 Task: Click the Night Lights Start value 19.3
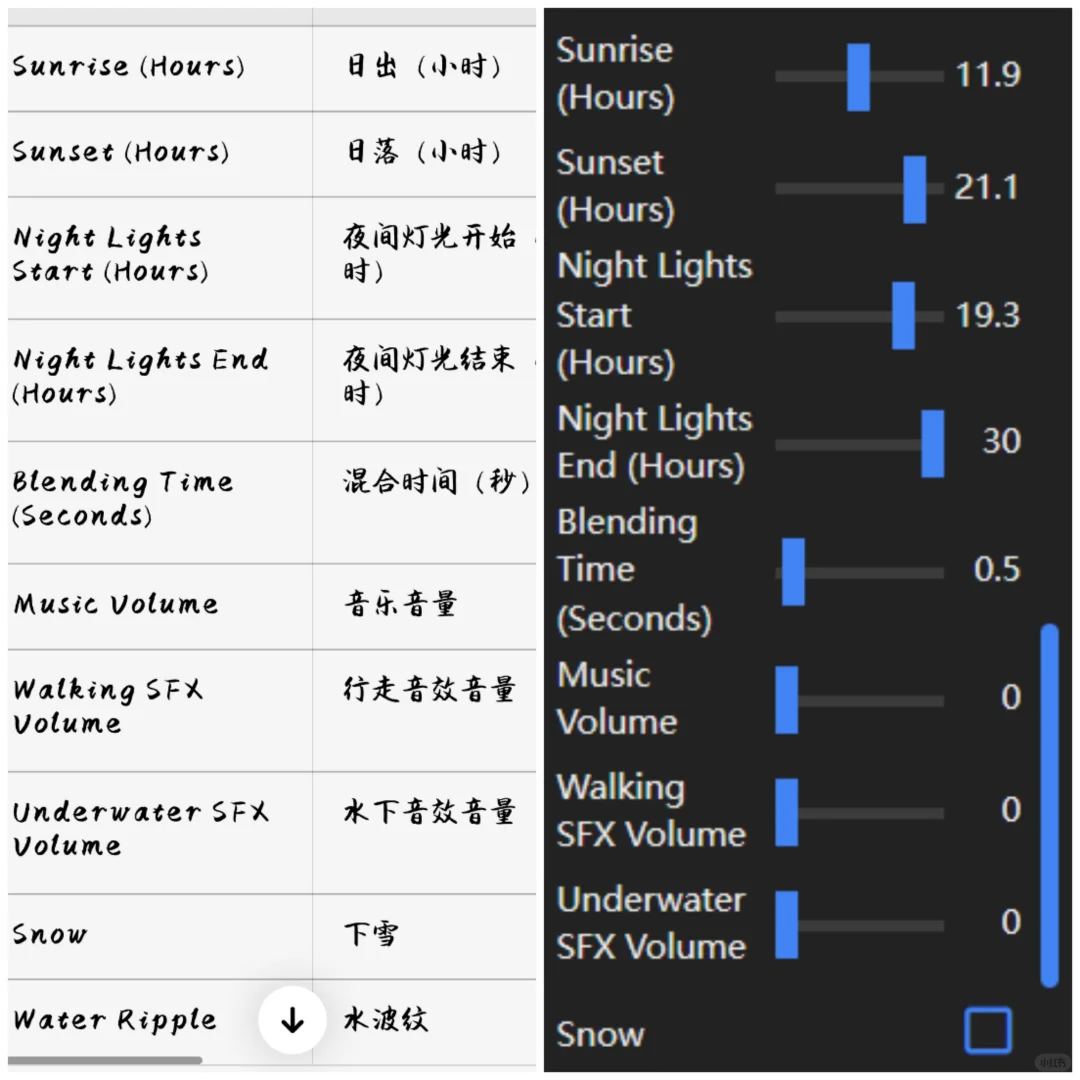click(987, 315)
